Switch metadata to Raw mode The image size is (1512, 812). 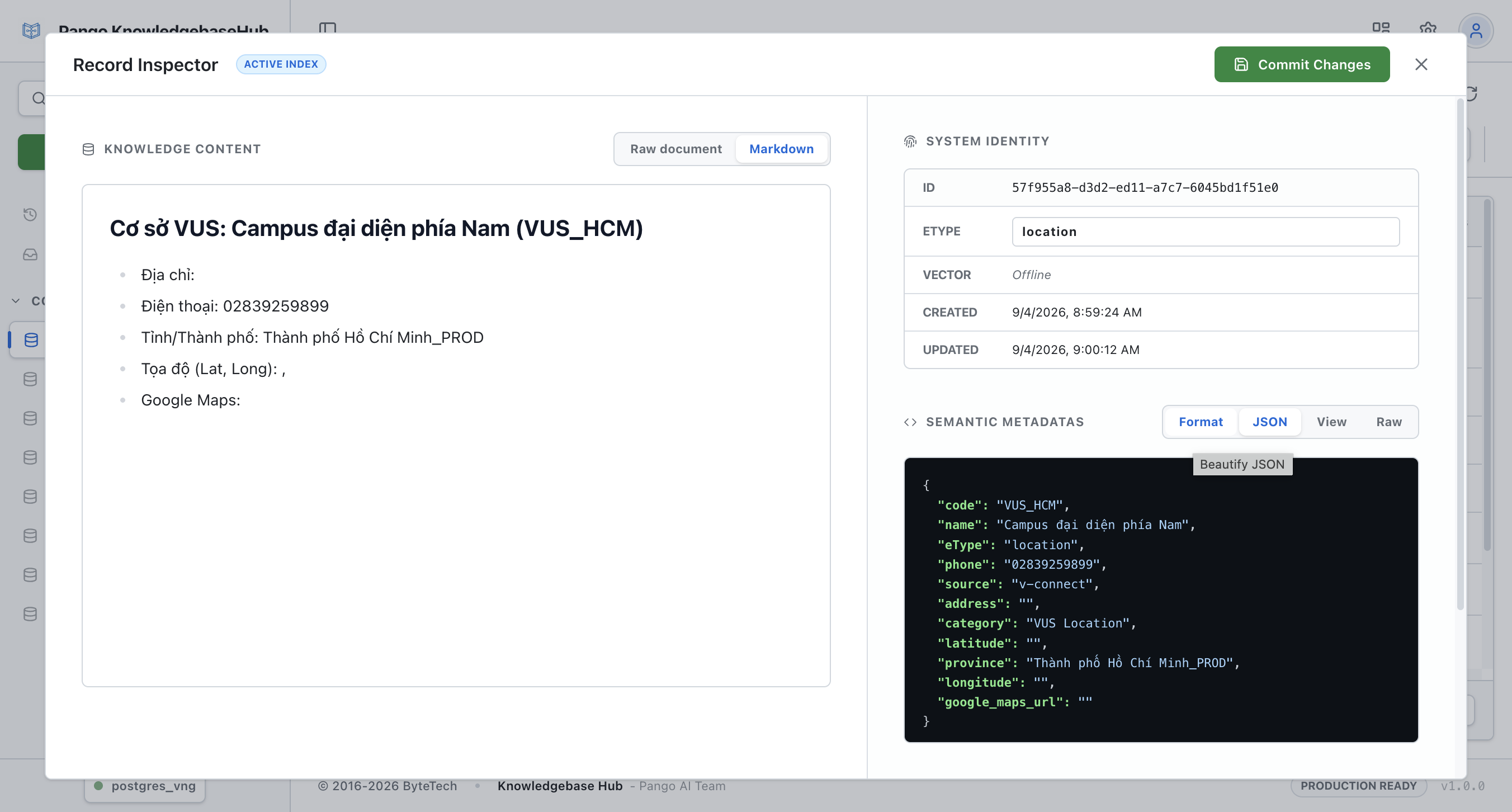click(1389, 422)
